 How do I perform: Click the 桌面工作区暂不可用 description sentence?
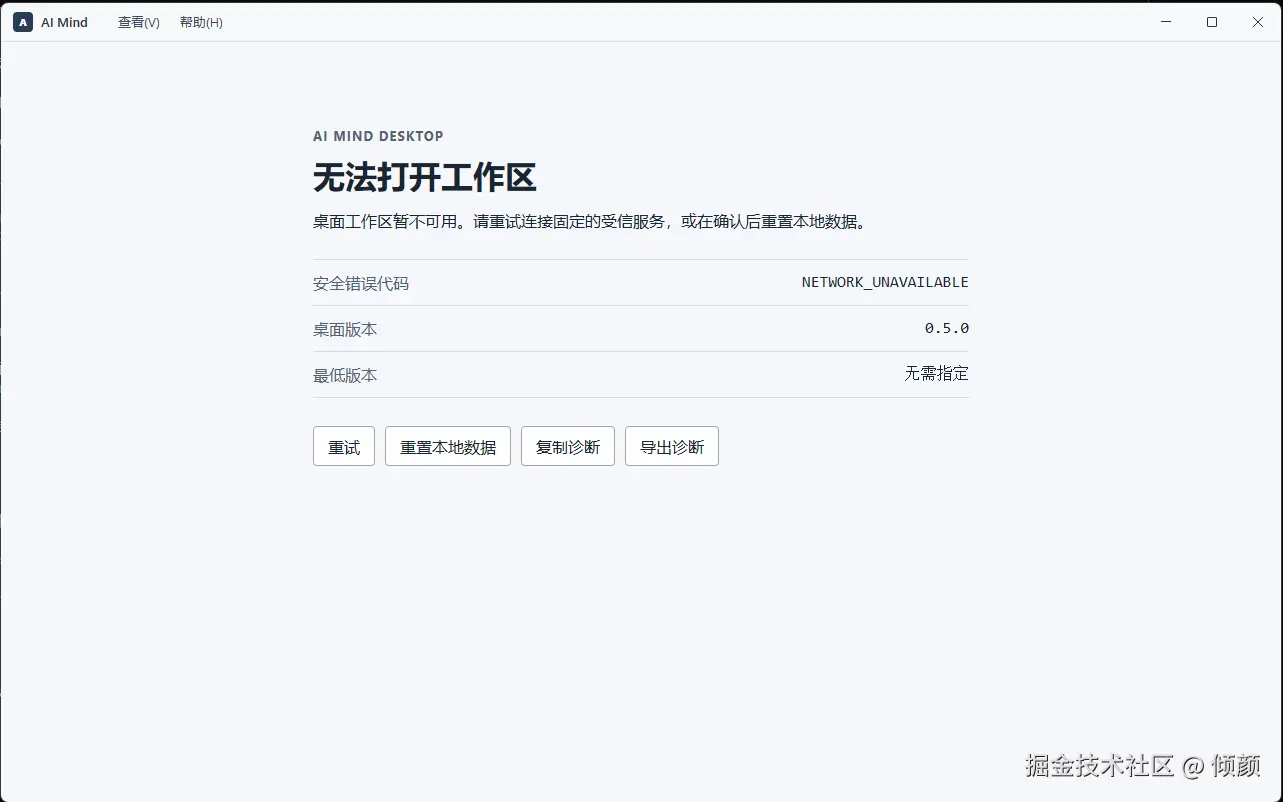(589, 221)
